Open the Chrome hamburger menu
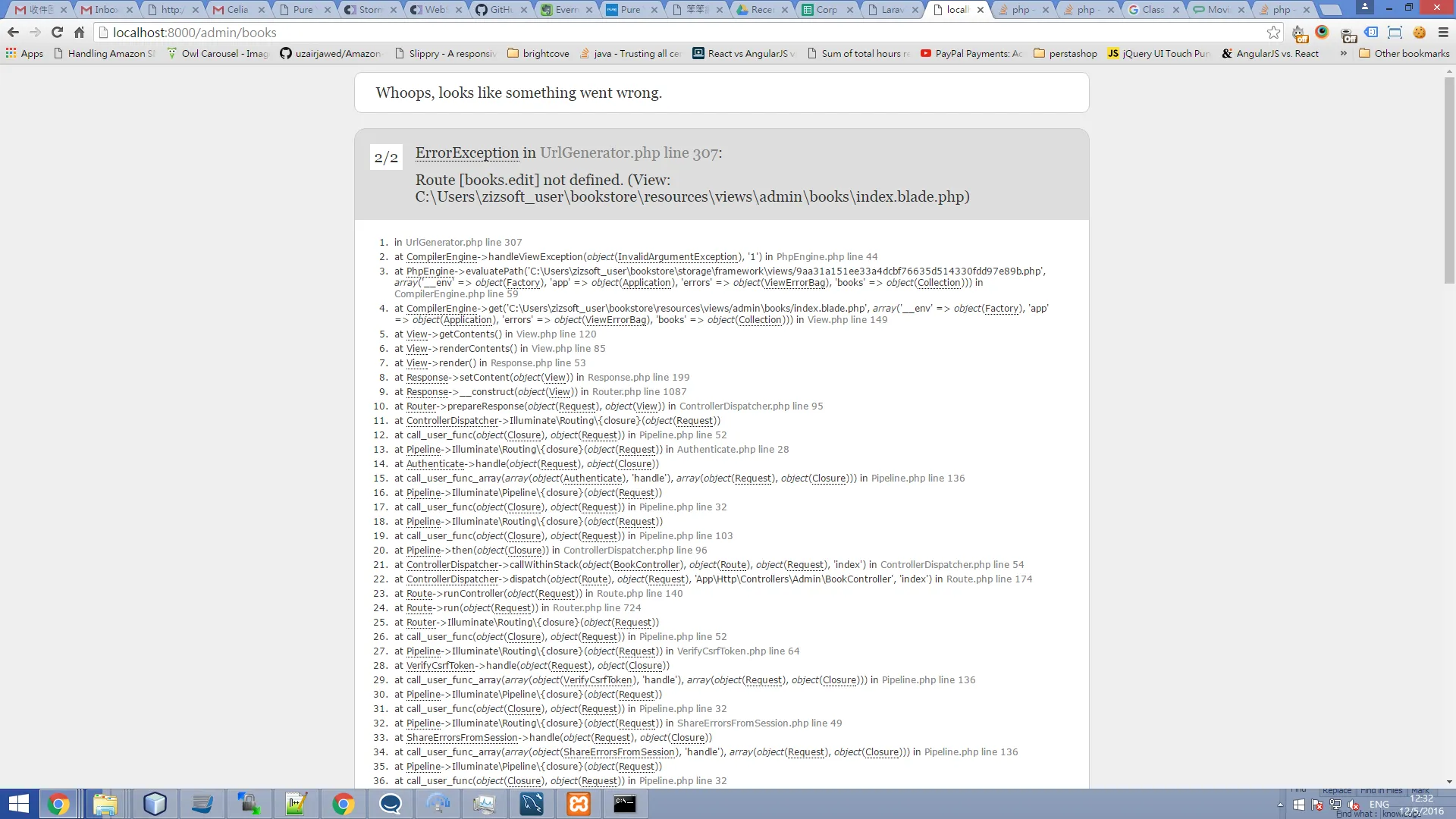 1443,33
